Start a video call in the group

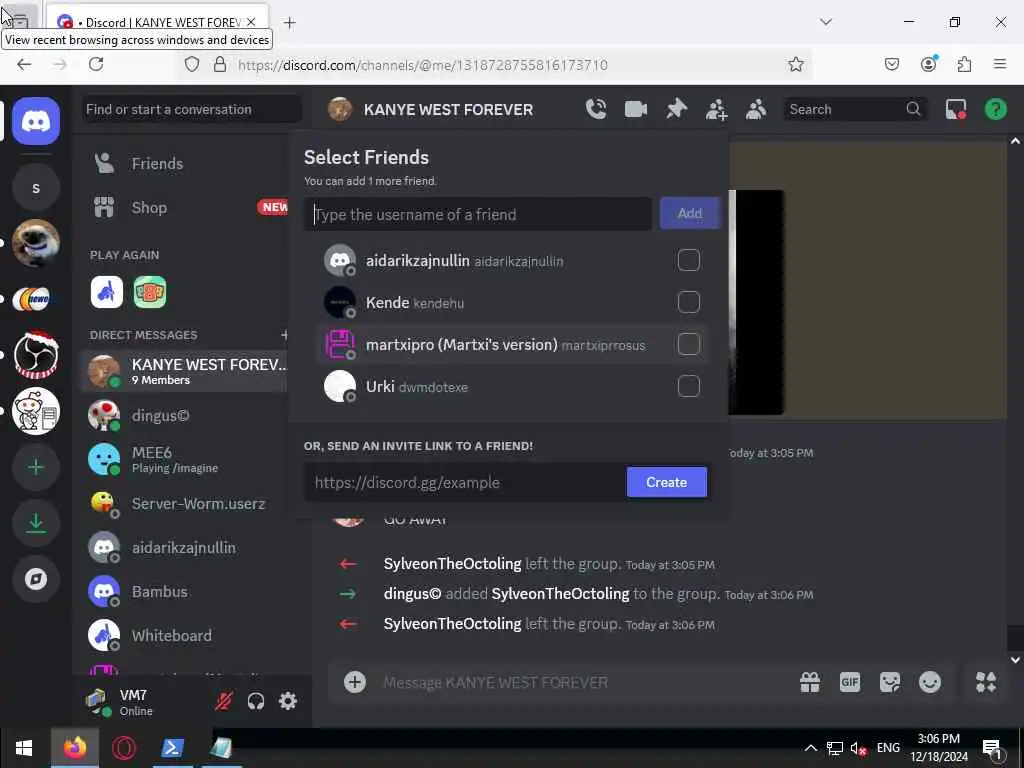tap(635, 109)
